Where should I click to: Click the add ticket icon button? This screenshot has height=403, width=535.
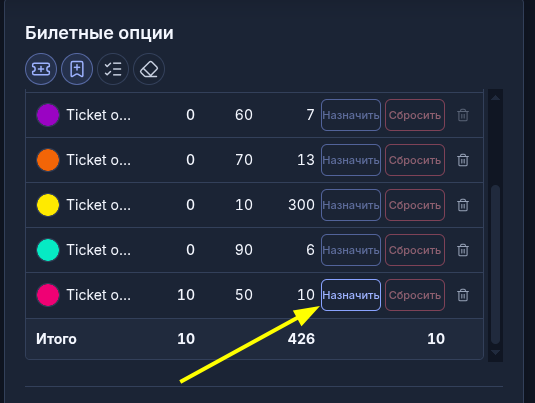pos(41,69)
